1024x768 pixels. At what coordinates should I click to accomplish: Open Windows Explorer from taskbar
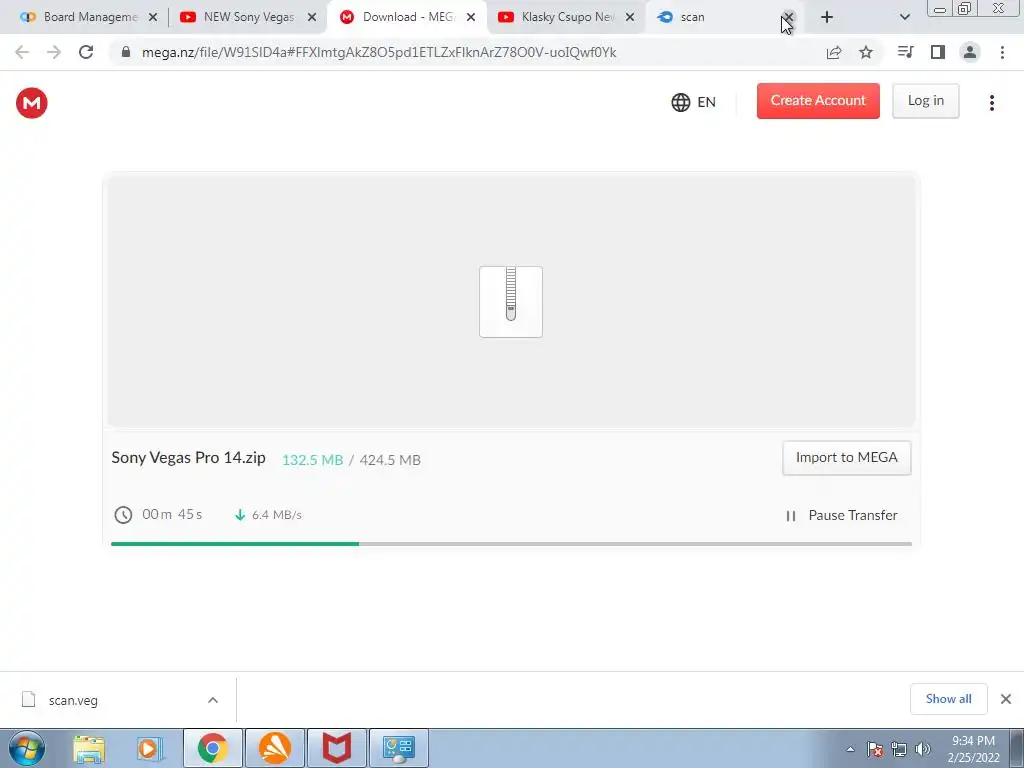(x=89, y=748)
